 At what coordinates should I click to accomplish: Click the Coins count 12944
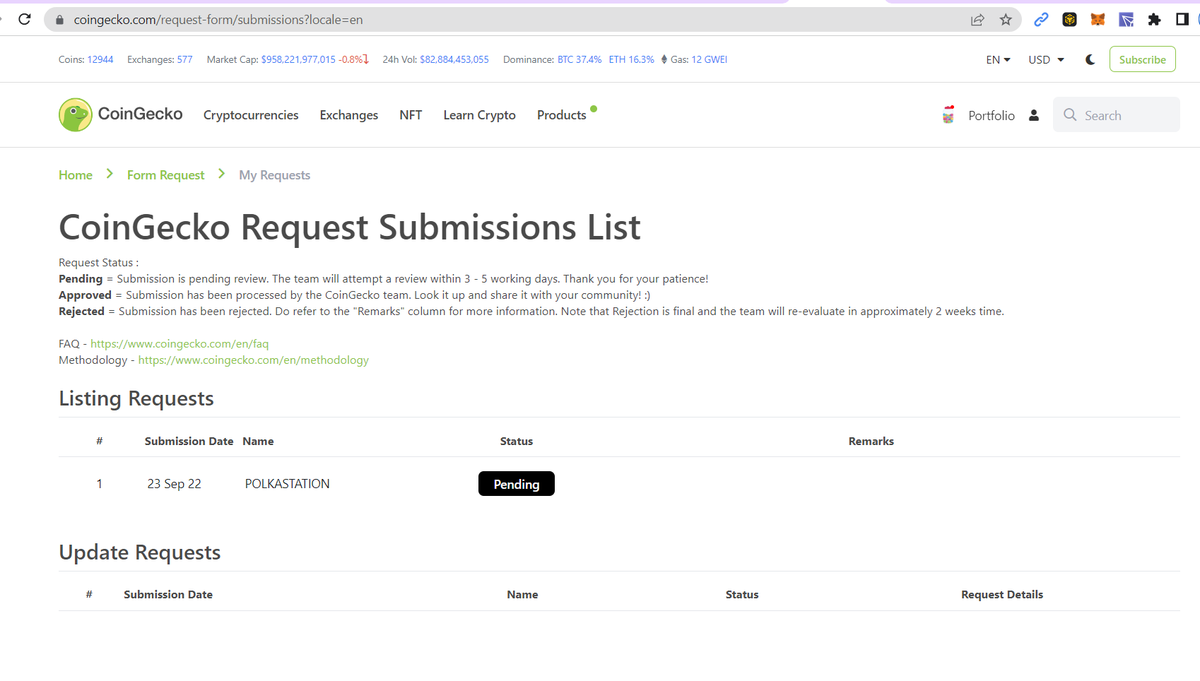[x=100, y=60]
